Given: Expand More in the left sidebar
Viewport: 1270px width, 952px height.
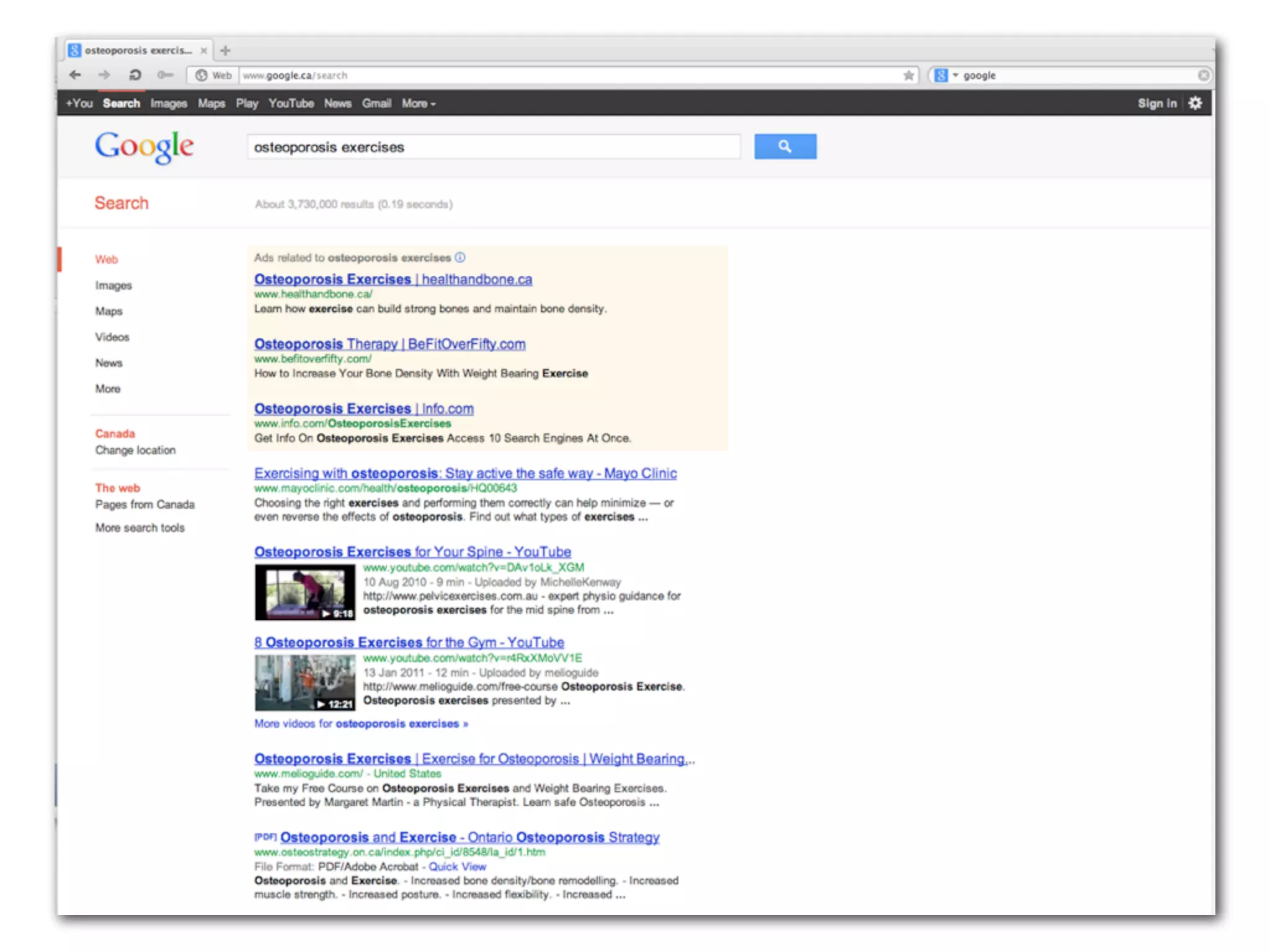Looking at the screenshot, I should pyautogui.click(x=108, y=389).
